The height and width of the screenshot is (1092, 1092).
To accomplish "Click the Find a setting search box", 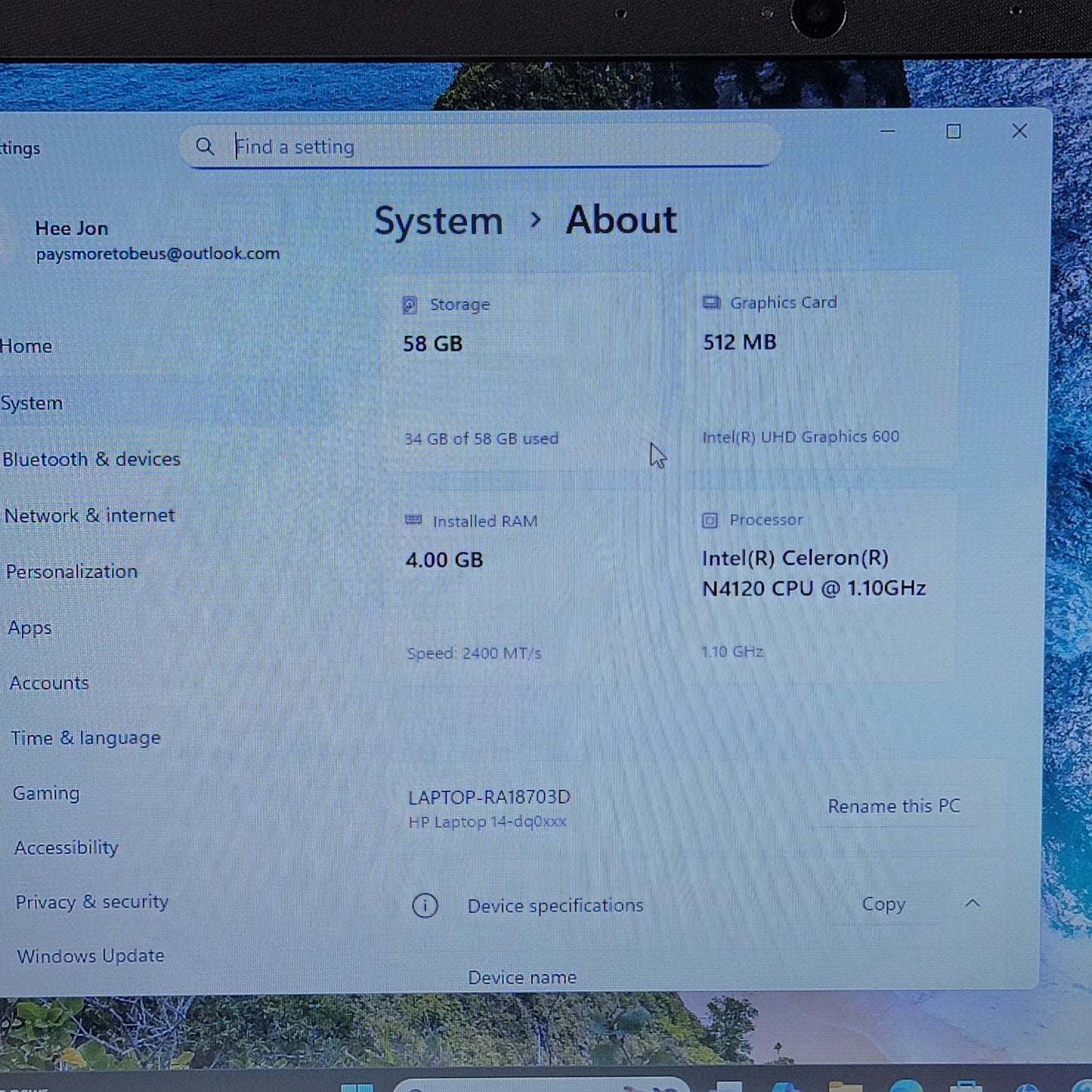I will tap(481, 146).
